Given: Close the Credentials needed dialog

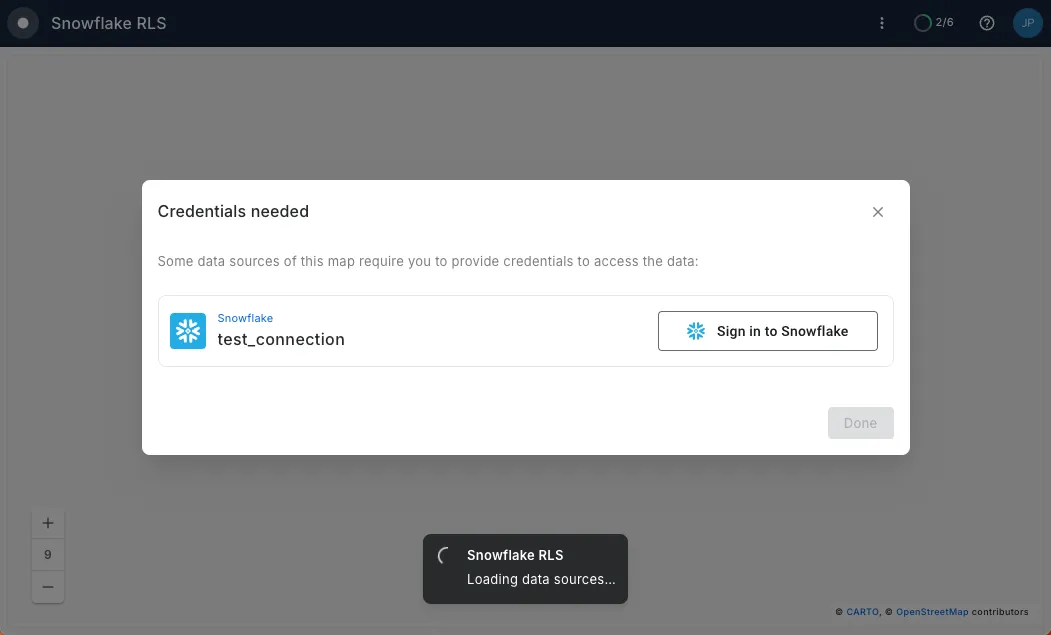Looking at the screenshot, I should tap(878, 211).
